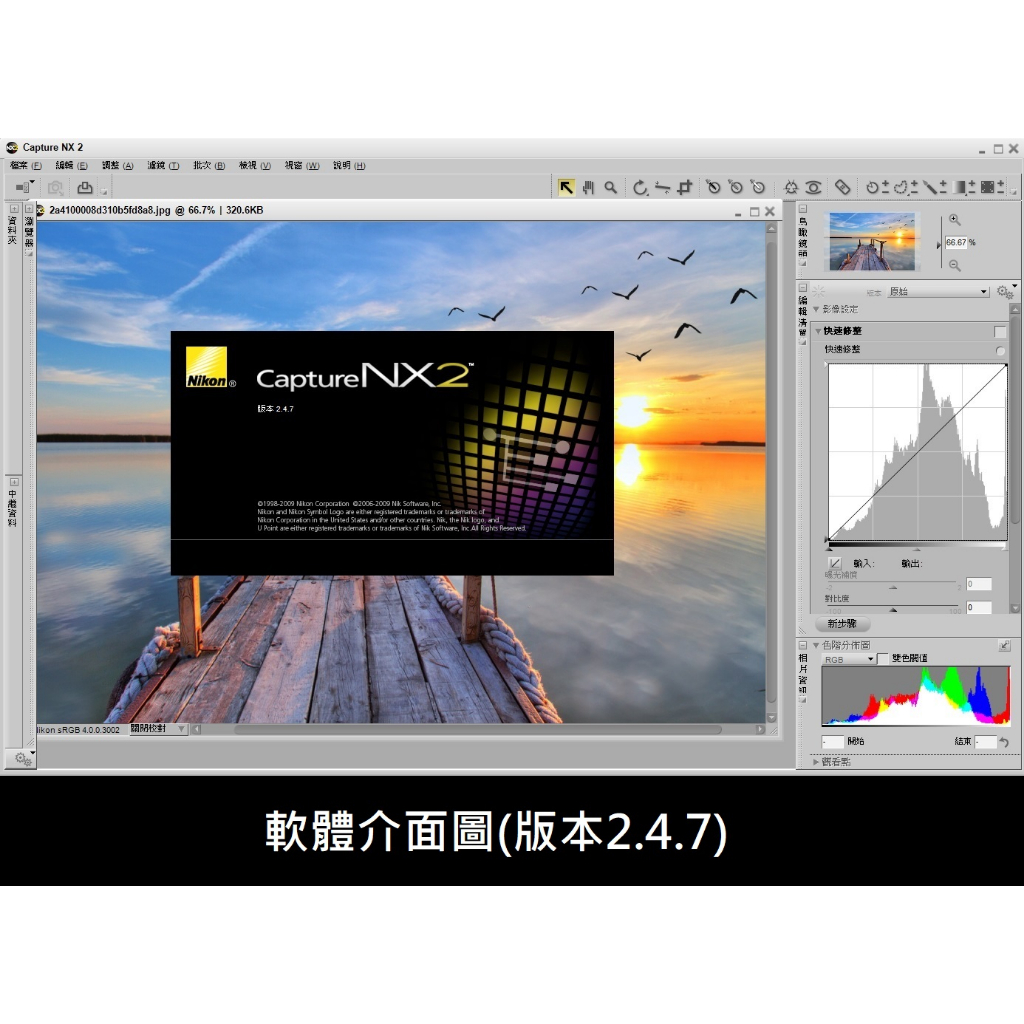Open the version dropdown showing 原始
Image resolution: width=1024 pixels, height=1024 pixels.
pyautogui.click(x=938, y=291)
